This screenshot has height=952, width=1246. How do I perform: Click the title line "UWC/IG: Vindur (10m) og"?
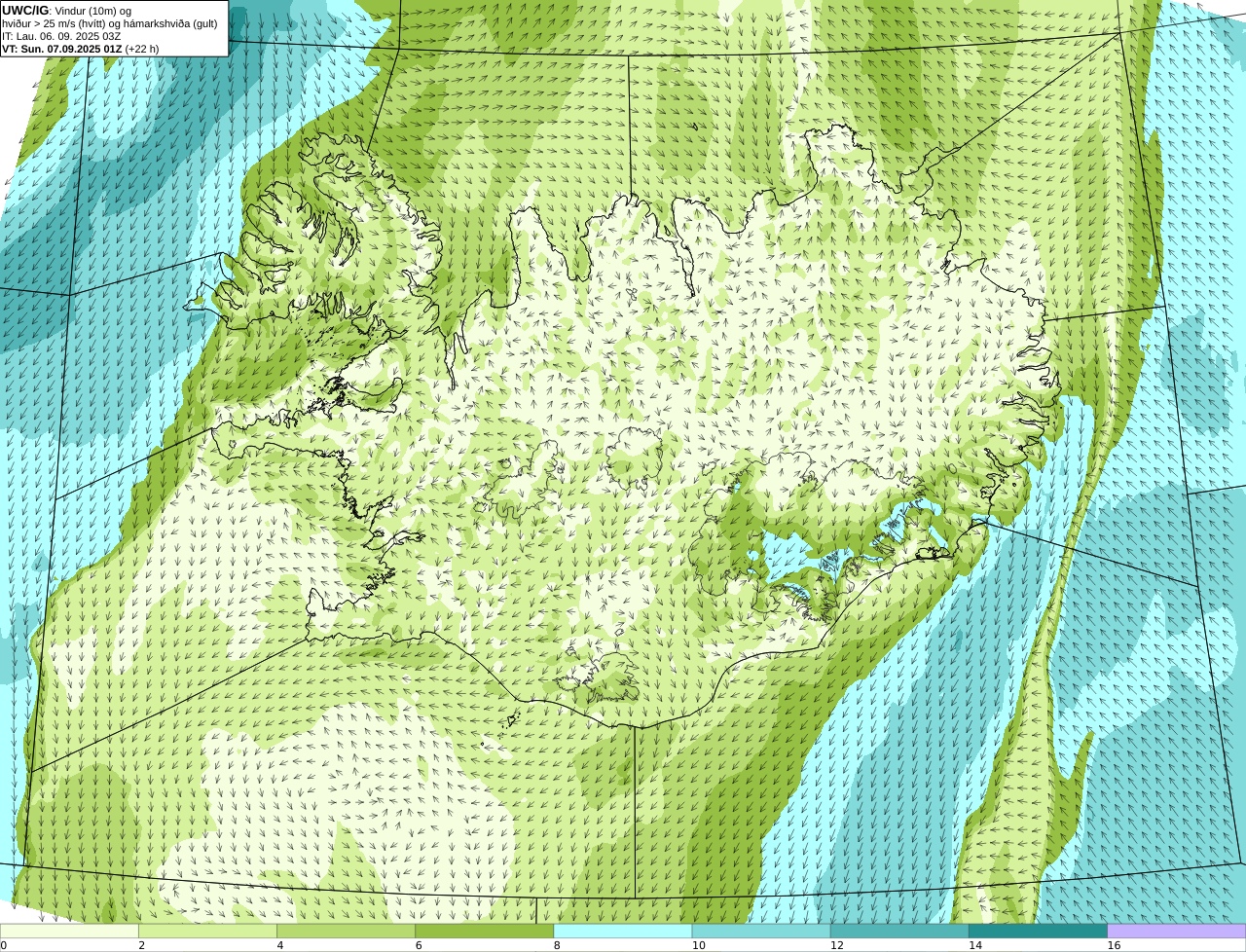(x=67, y=11)
